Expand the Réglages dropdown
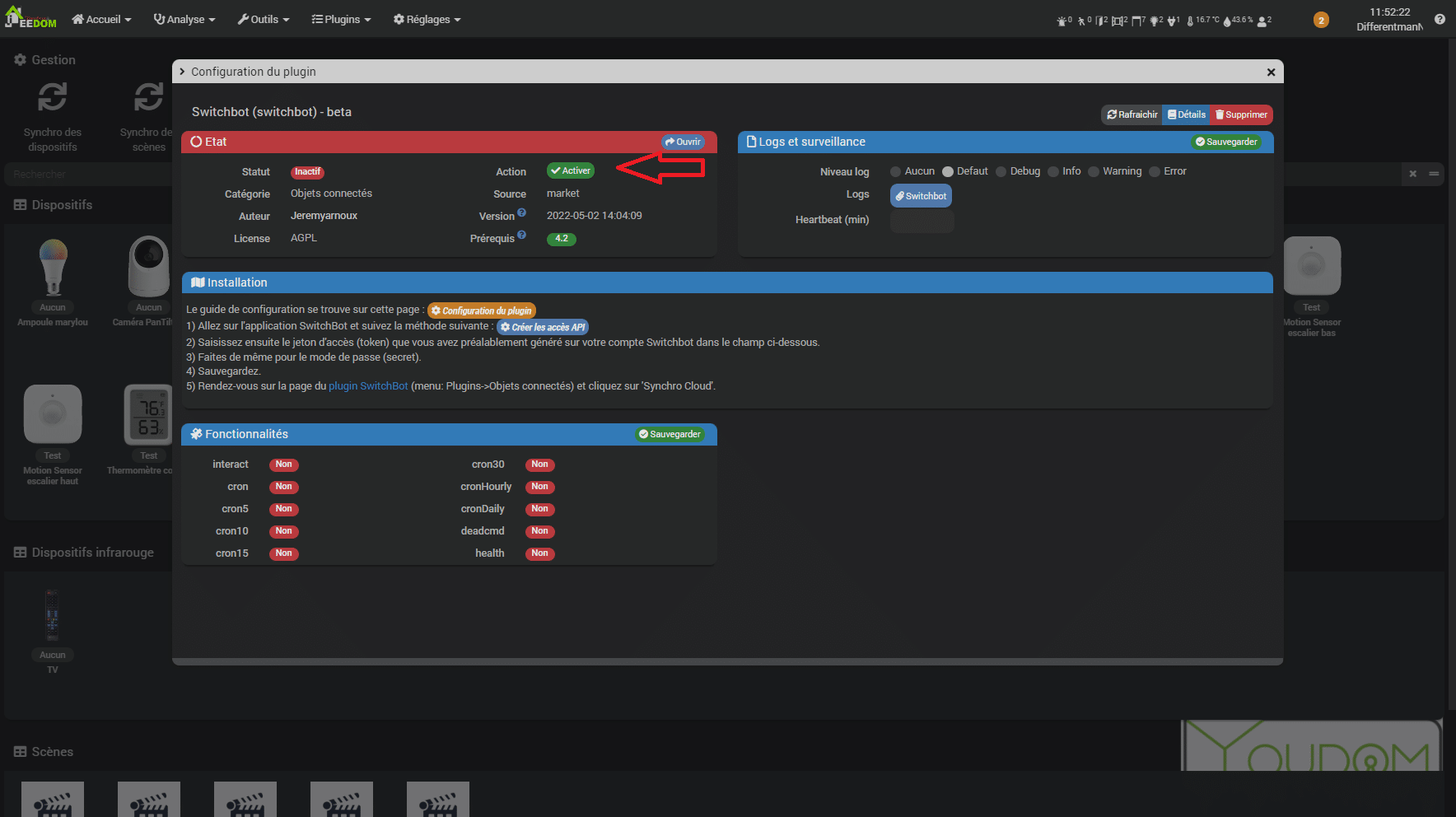The image size is (1456, 817). point(427,19)
